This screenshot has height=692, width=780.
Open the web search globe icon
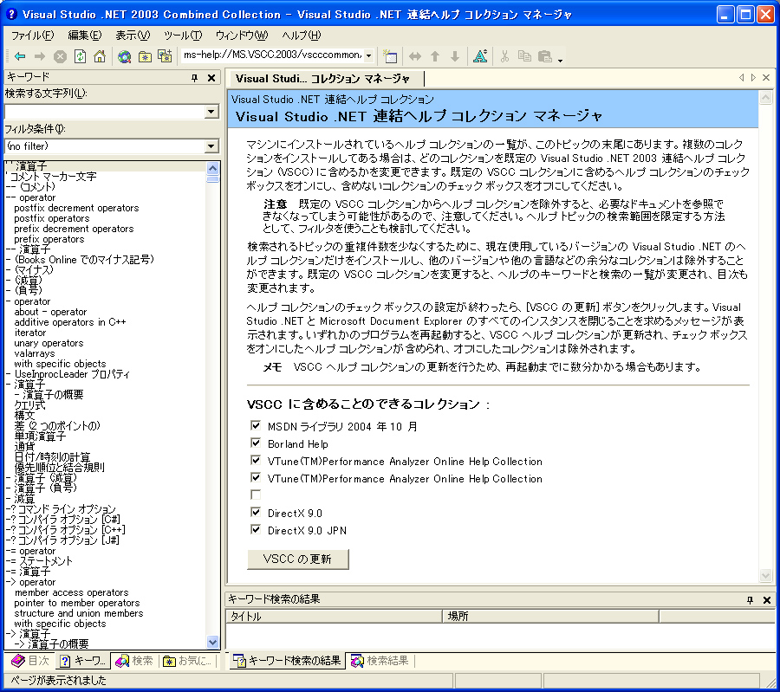[x=124, y=56]
